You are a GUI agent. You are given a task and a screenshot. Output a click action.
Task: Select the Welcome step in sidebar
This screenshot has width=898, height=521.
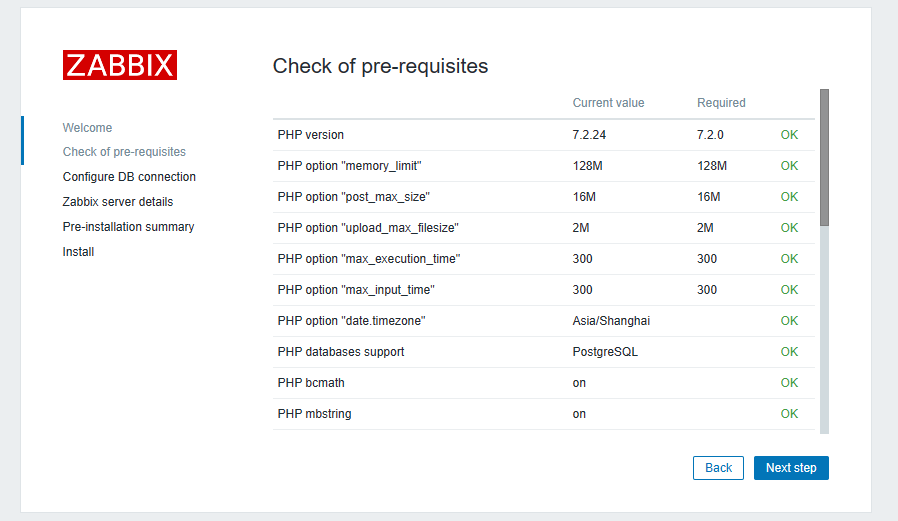(87, 128)
